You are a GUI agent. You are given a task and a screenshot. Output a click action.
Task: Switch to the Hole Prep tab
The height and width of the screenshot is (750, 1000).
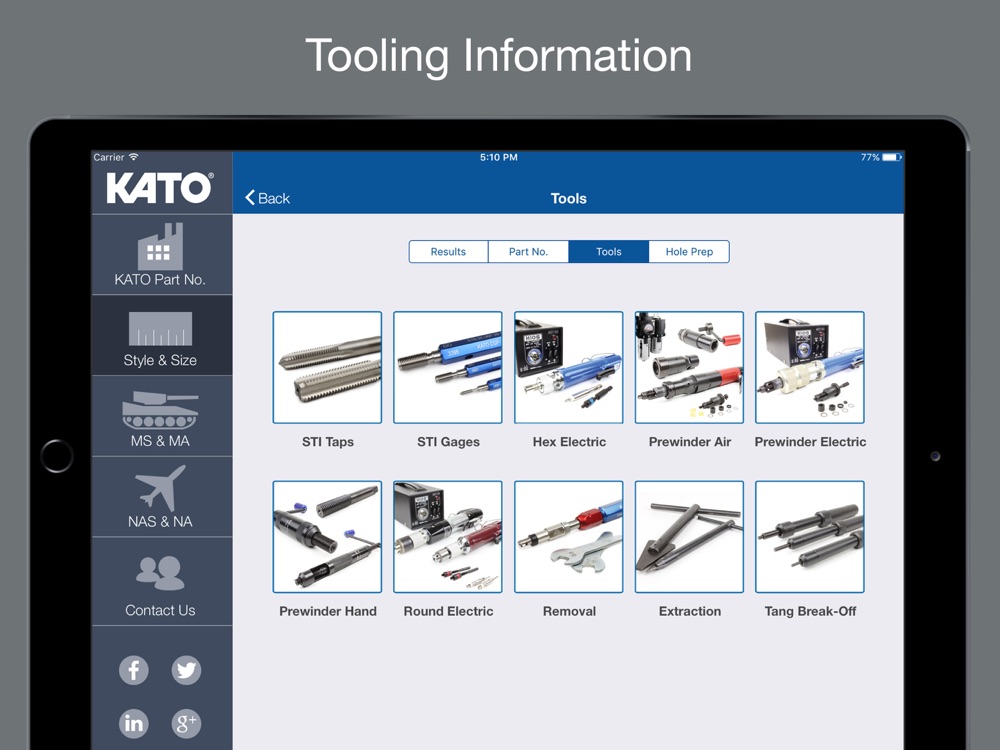tap(689, 252)
